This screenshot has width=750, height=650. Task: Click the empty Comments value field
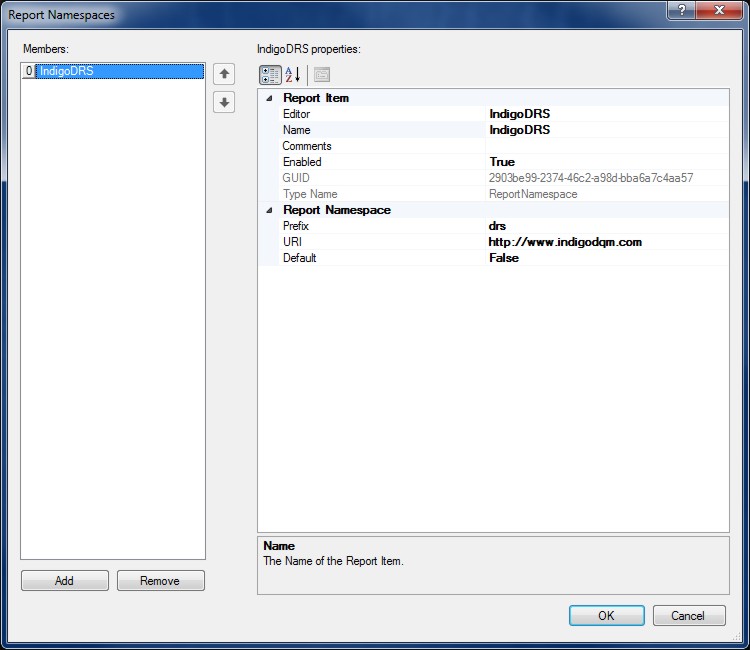[x=606, y=146]
